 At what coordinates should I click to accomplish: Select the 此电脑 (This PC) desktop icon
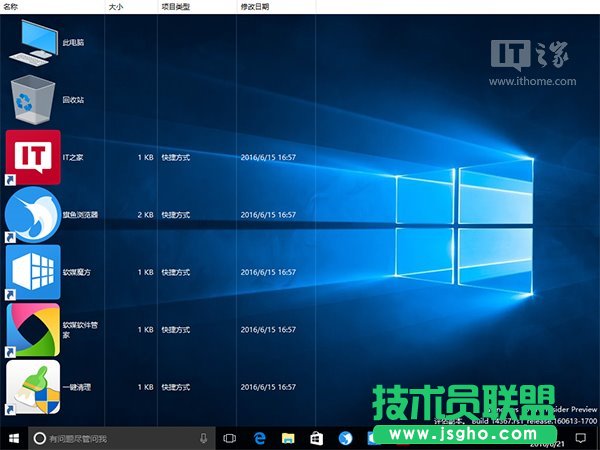pyautogui.click(x=33, y=43)
